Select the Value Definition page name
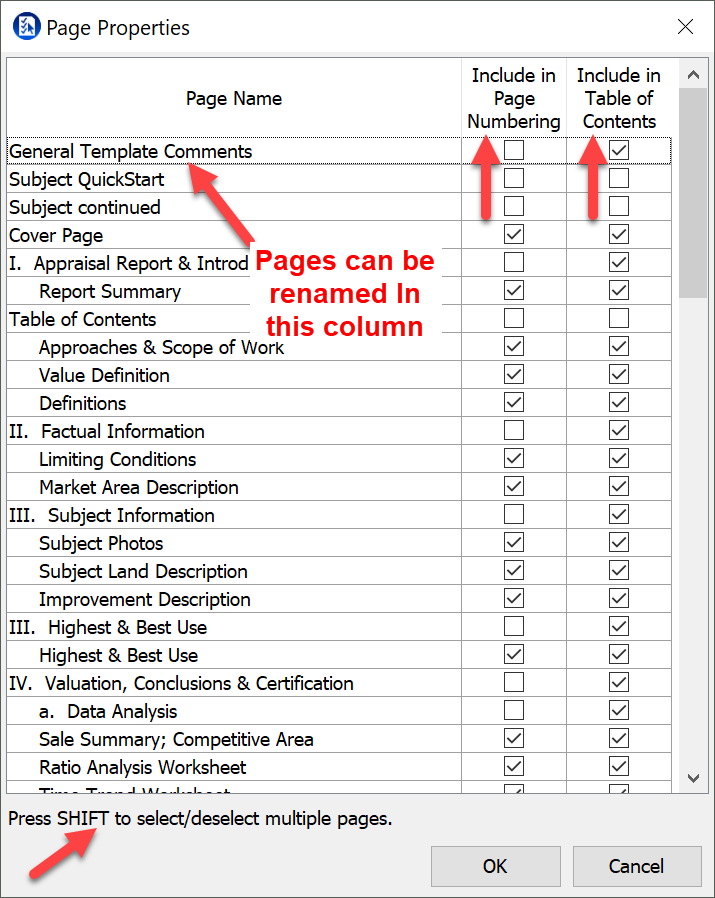The image size is (715, 898). pyautogui.click(x=104, y=375)
